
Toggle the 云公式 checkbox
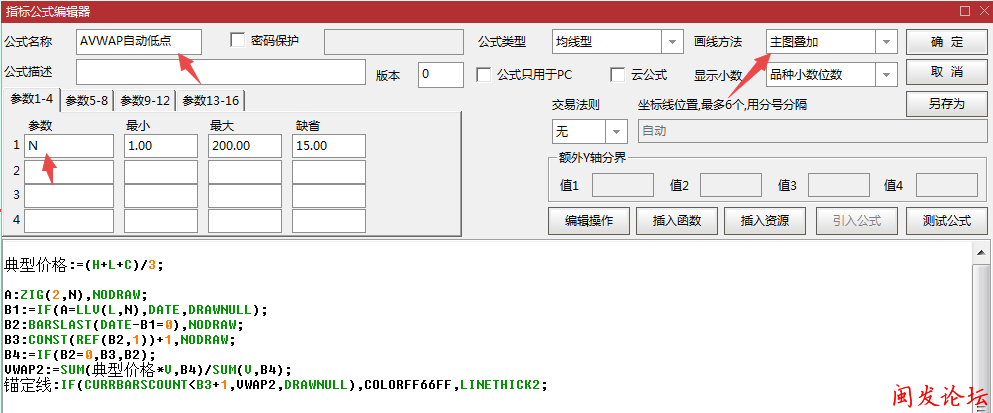click(x=619, y=75)
